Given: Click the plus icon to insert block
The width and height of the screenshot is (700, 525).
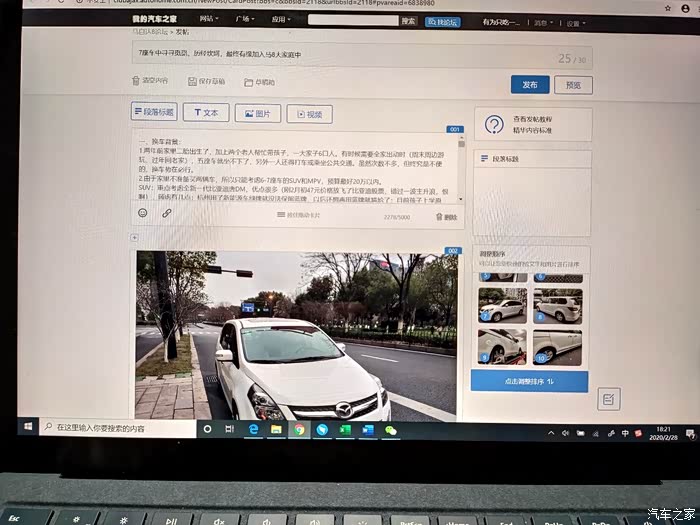Looking at the screenshot, I should [134, 238].
